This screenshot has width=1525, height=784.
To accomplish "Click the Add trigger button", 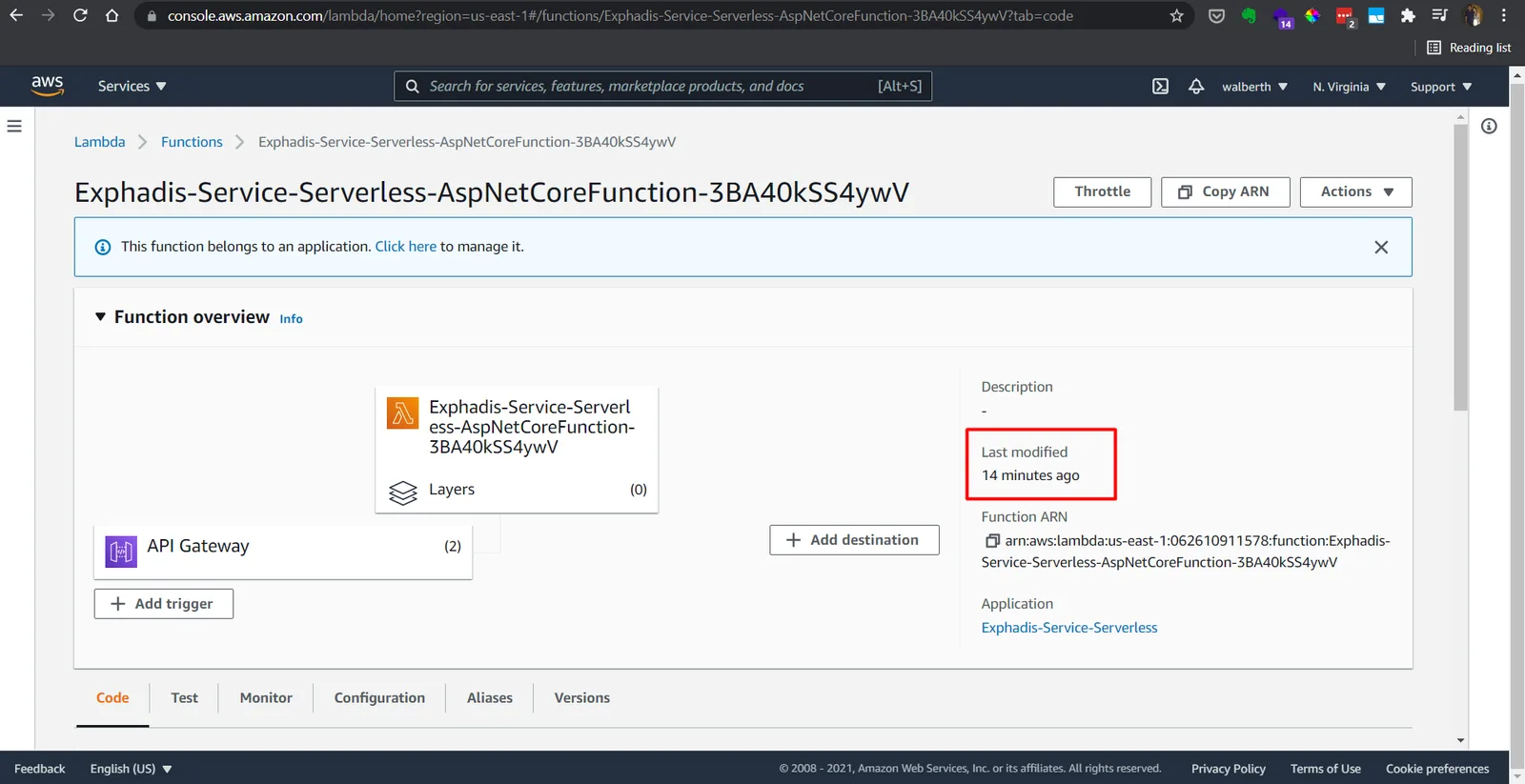I will tap(164, 604).
